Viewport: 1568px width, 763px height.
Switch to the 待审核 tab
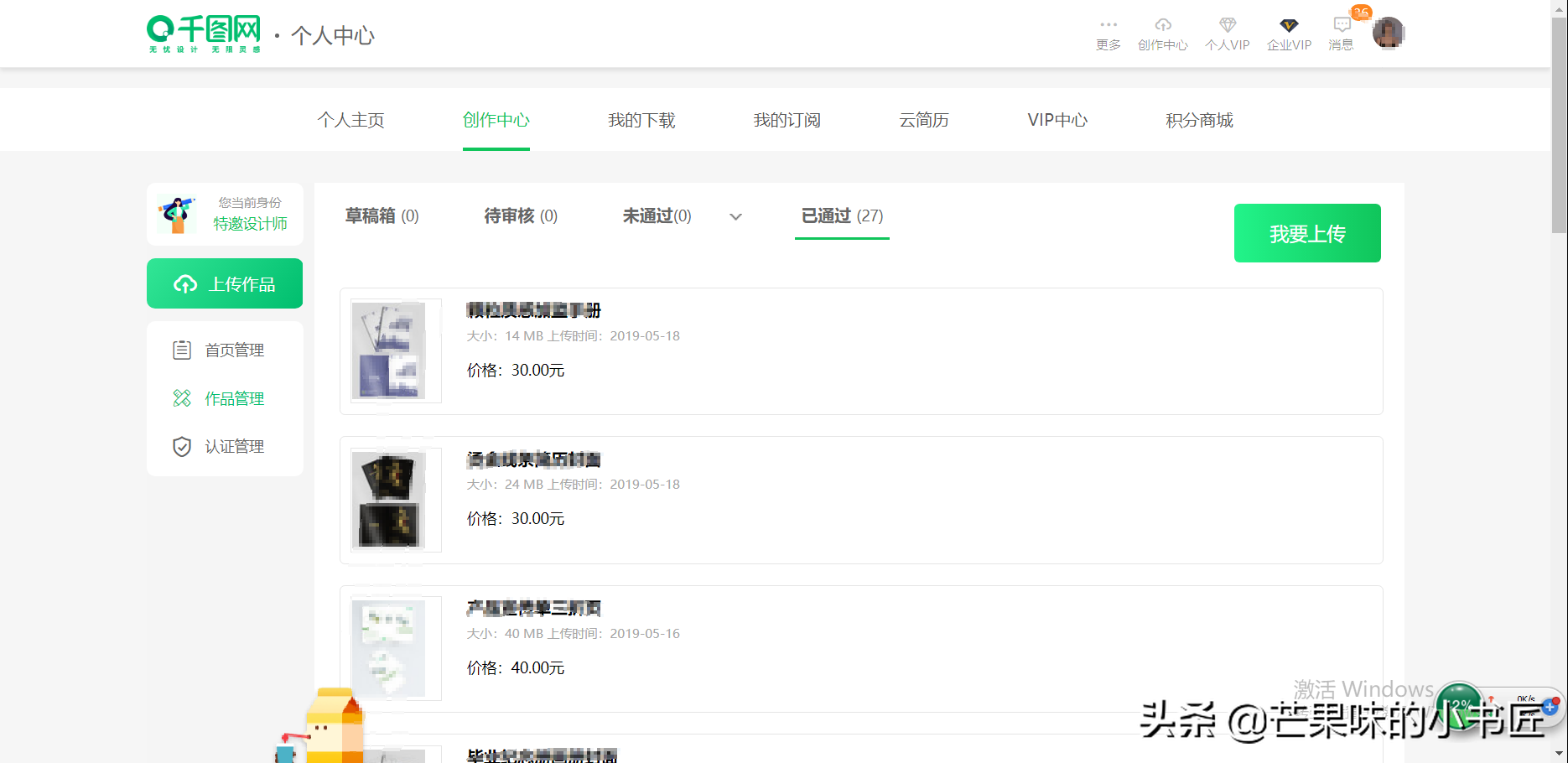520,215
